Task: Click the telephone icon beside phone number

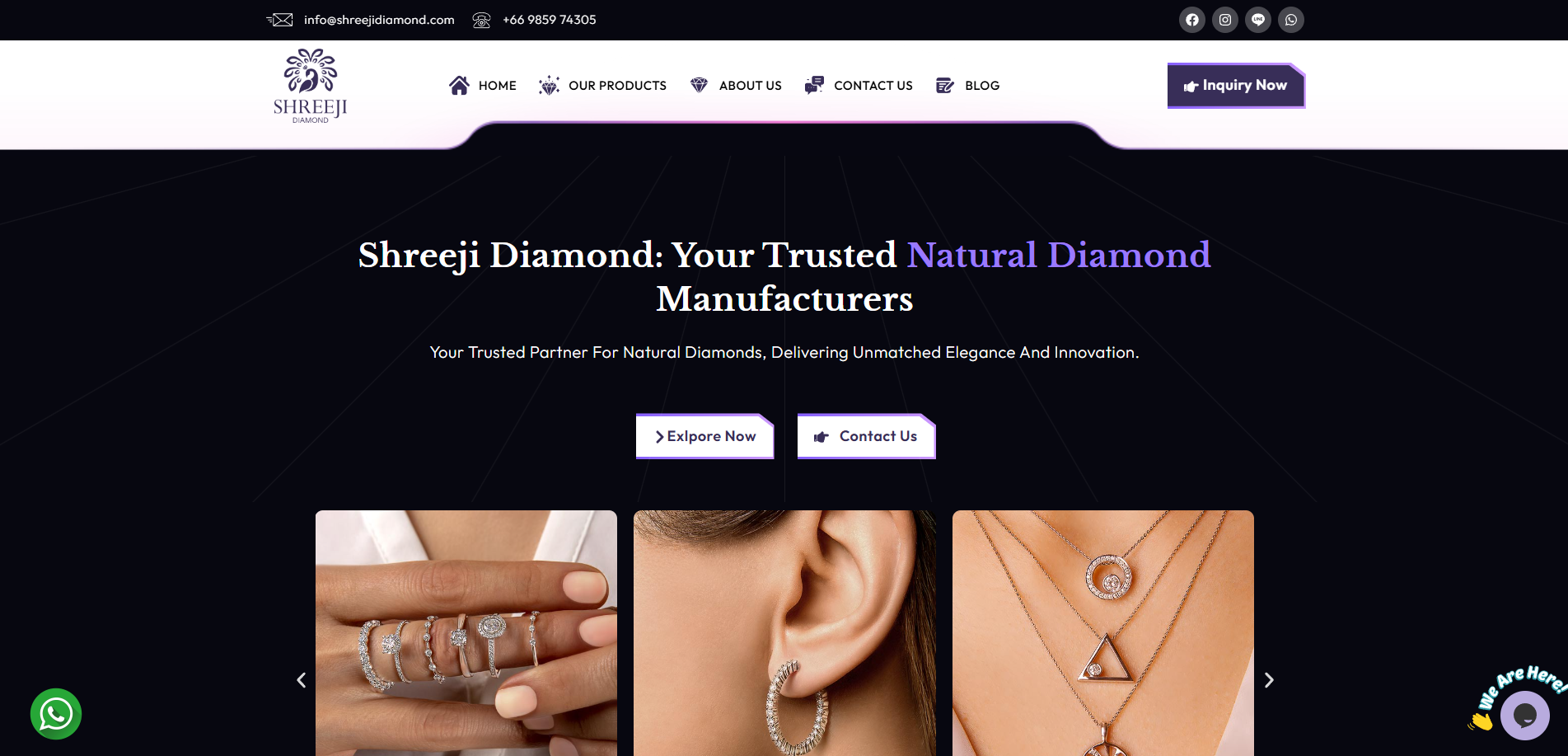Action: [481, 20]
